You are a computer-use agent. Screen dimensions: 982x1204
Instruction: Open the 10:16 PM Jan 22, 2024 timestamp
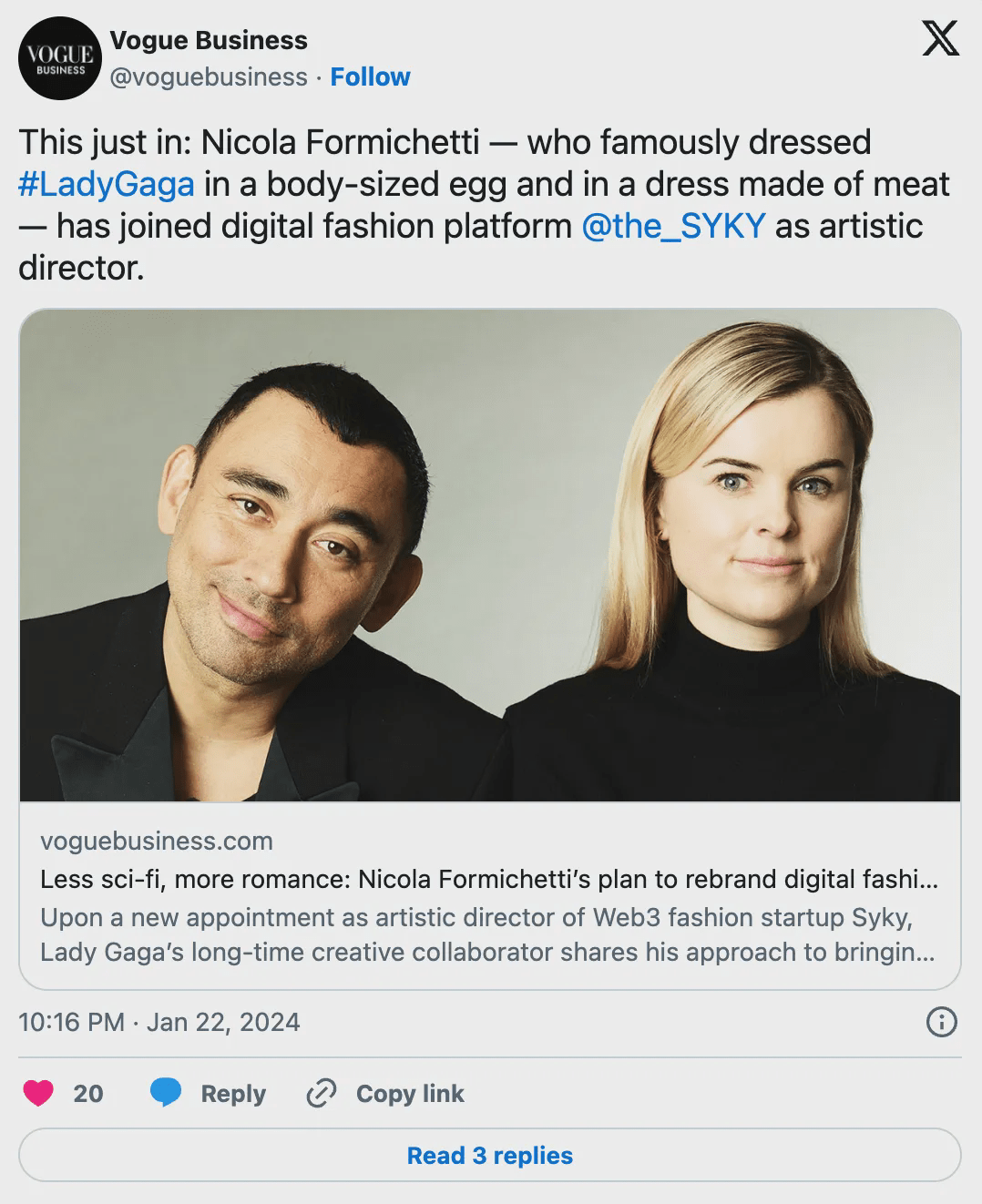(159, 1022)
